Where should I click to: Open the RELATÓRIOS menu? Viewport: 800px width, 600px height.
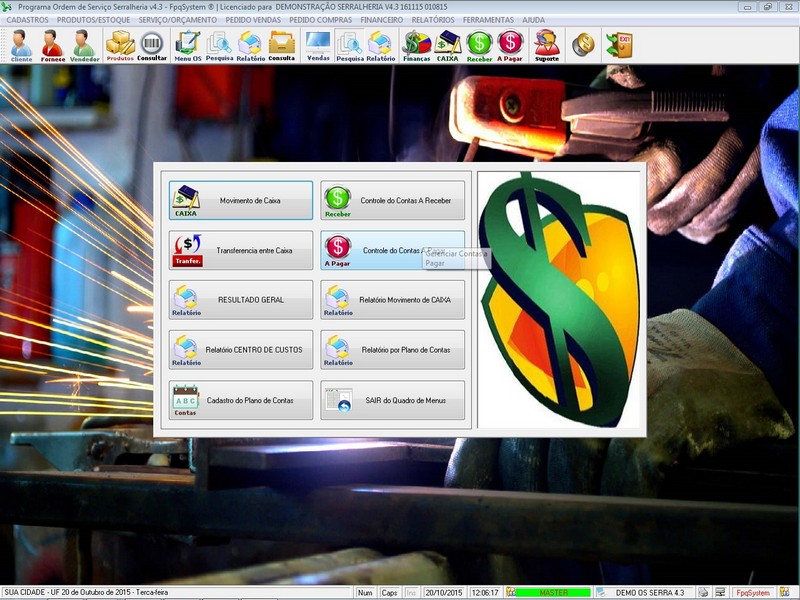coord(433,20)
